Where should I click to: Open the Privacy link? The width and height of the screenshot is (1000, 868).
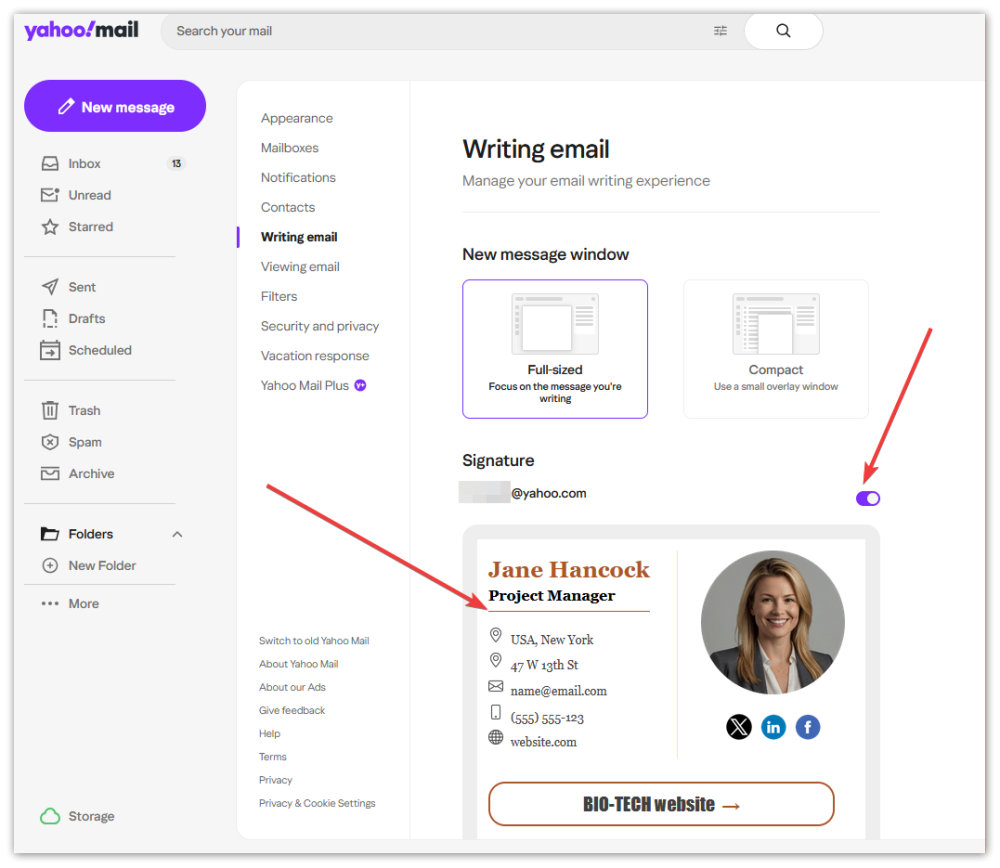[276, 780]
